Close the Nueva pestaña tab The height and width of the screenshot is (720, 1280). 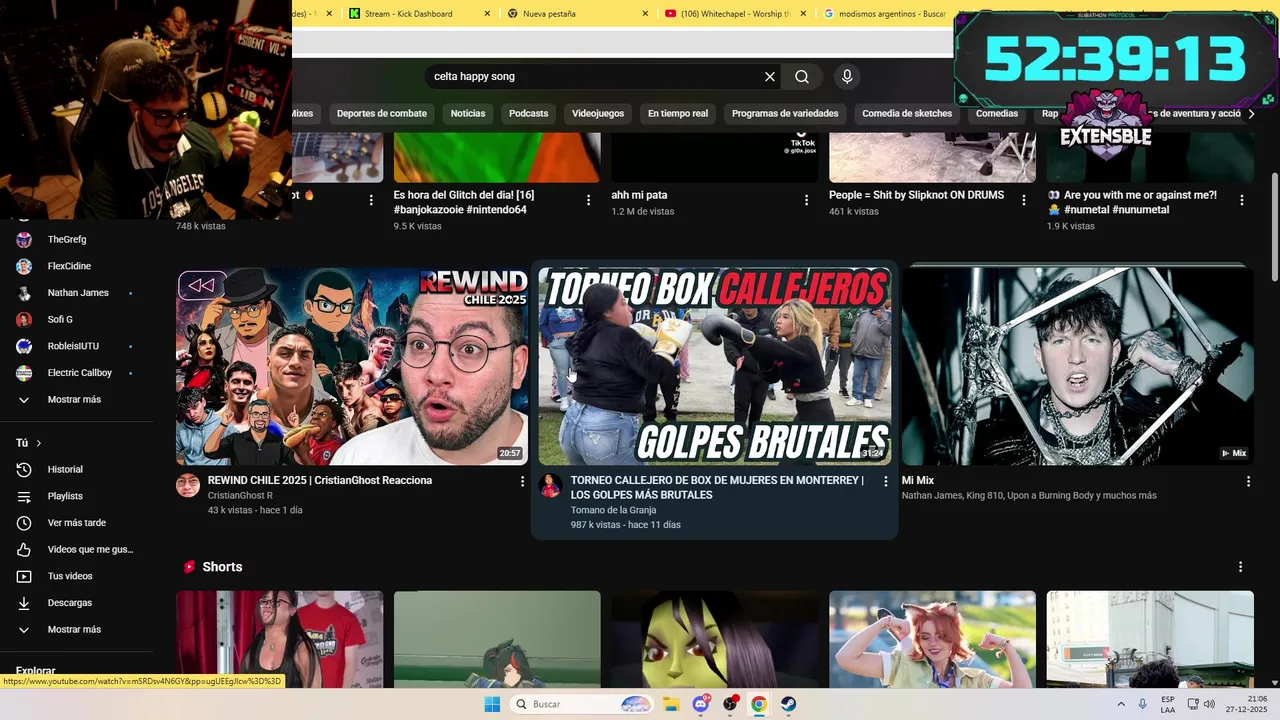(645, 14)
